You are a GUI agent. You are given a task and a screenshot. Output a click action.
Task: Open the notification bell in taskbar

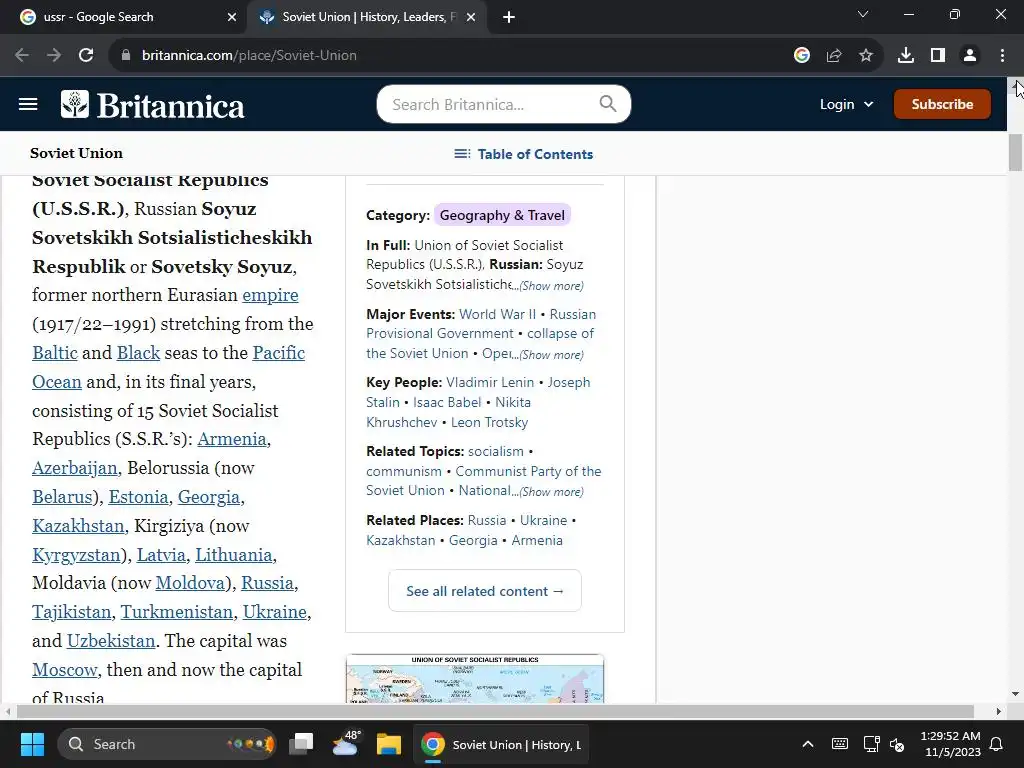click(x=997, y=744)
